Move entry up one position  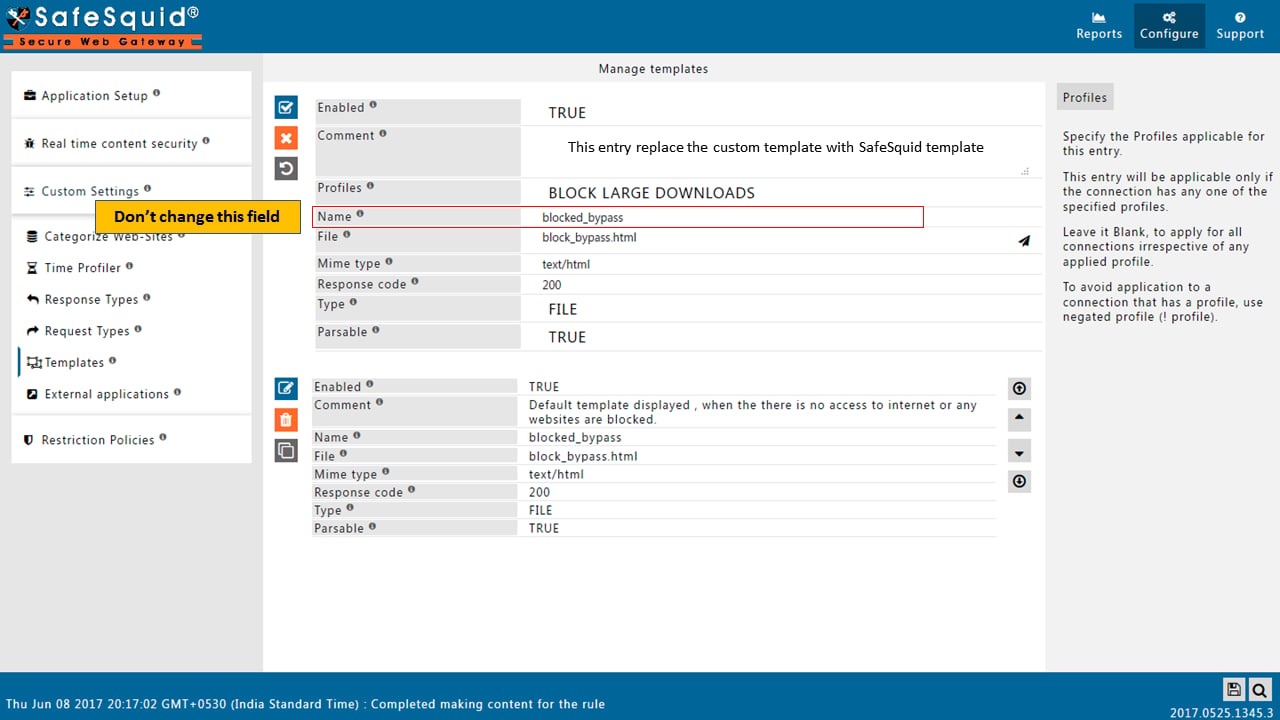click(1019, 419)
